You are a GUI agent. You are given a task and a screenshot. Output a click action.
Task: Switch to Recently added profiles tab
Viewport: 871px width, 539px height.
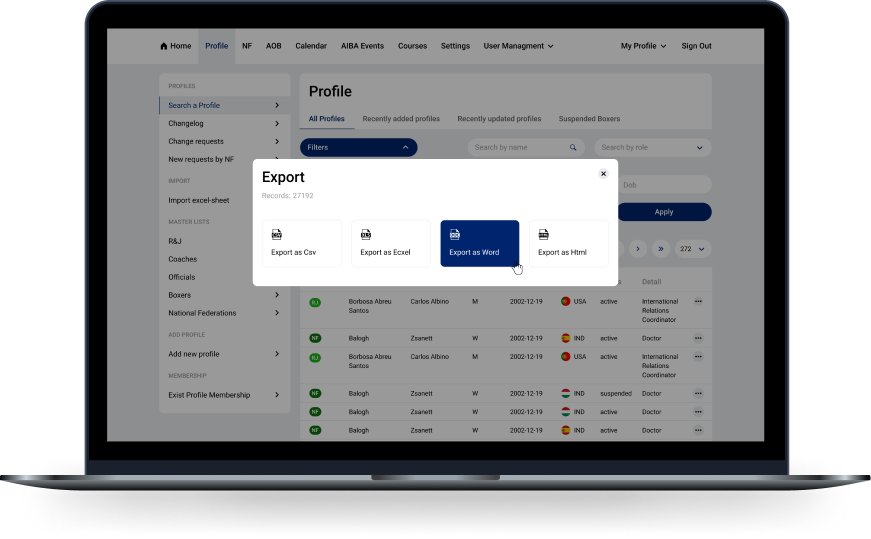[x=401, y=119]
